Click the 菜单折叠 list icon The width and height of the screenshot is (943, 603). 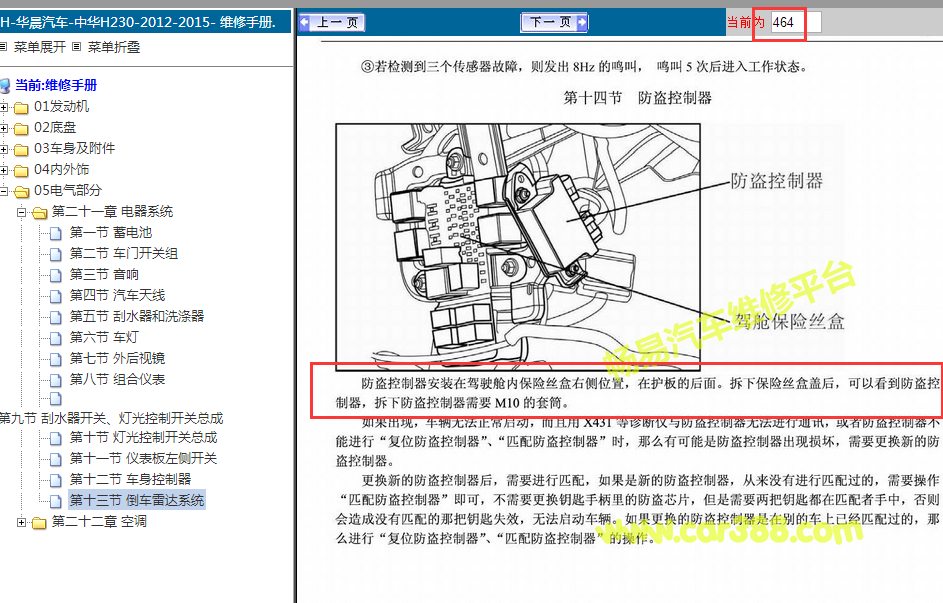[x=76, y=47]
